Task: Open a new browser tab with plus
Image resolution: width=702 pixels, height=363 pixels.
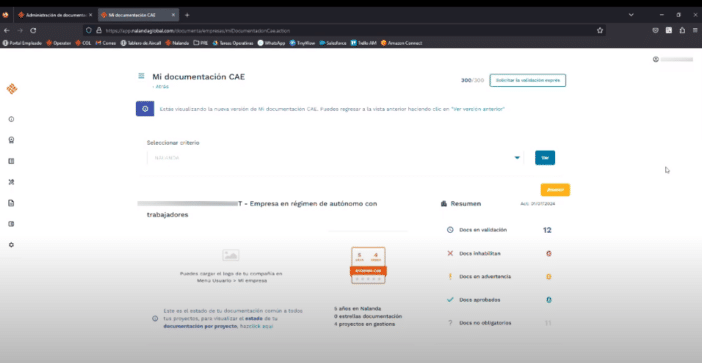Action: (187, 15)
